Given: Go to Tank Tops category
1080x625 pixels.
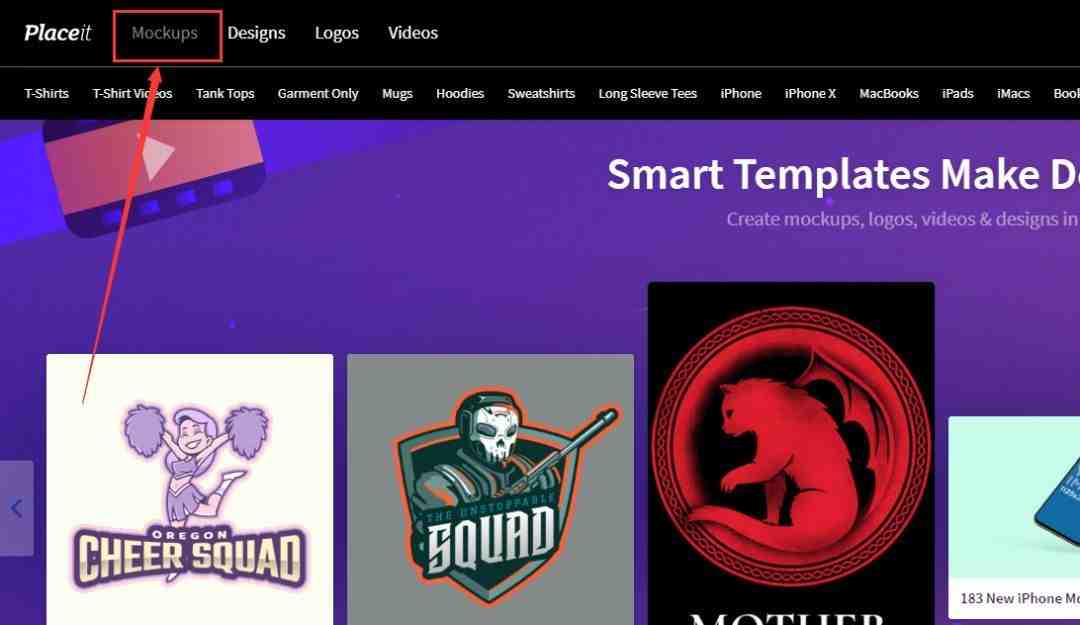Looking at the screenshot, I should coord(225,93).
